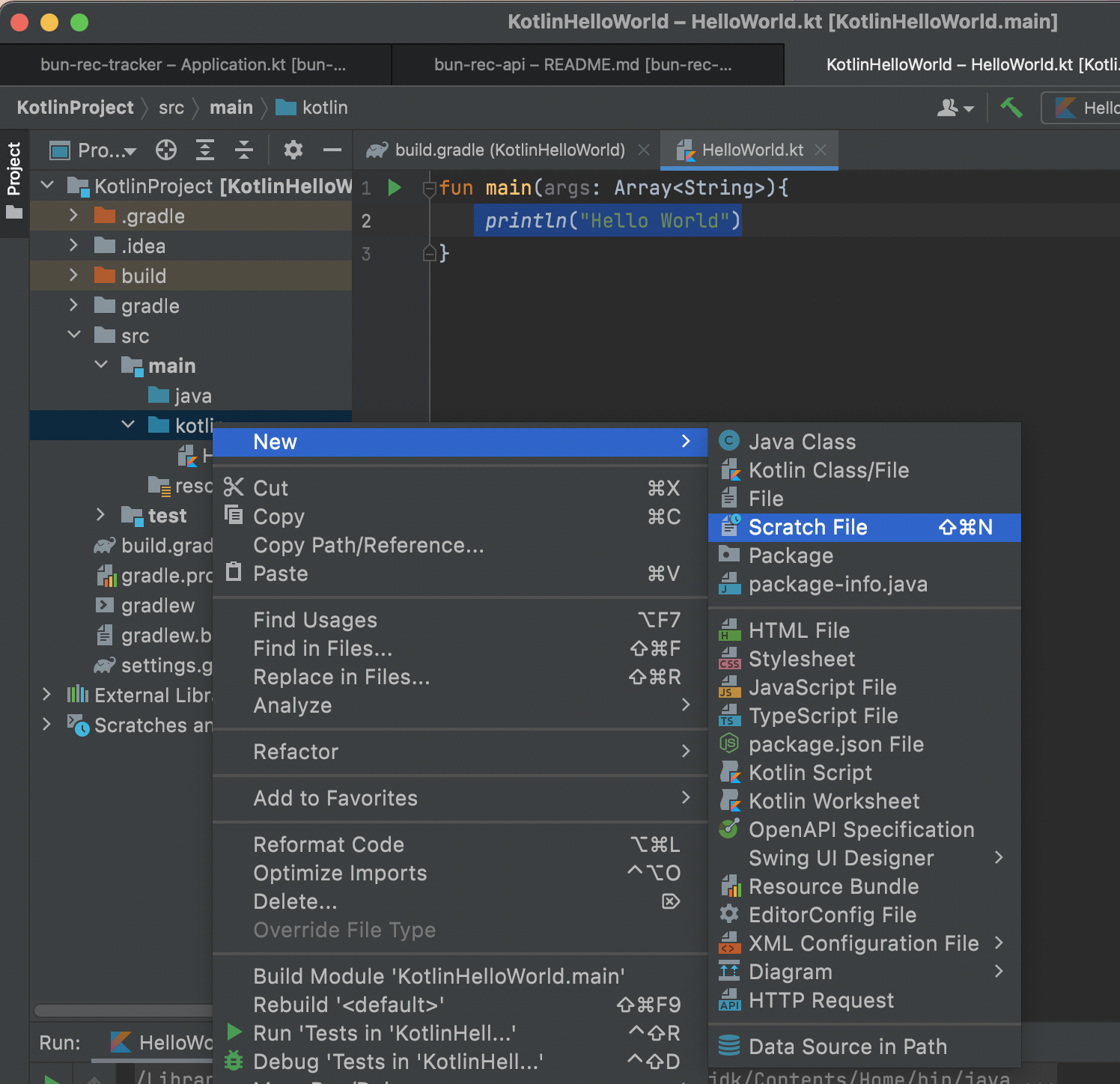Open the user account icon dropdown
Screen dimensions: 1120x1084
pyautogui.click(x=955, y=108)
